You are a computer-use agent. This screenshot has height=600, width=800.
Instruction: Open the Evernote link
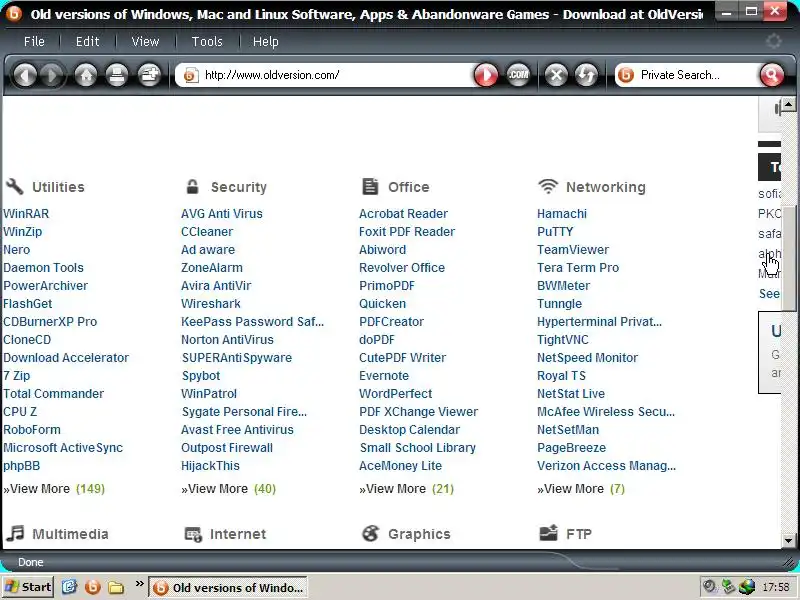pyautogui.click(x=384, y=376)
